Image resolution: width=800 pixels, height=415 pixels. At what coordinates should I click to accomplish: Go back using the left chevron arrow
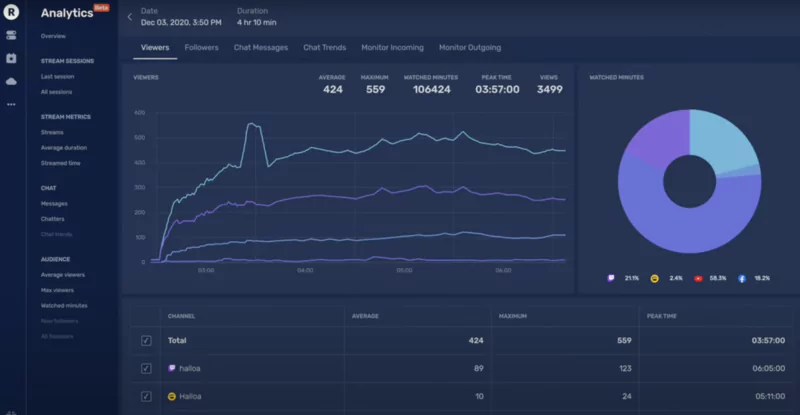point(130,17)
